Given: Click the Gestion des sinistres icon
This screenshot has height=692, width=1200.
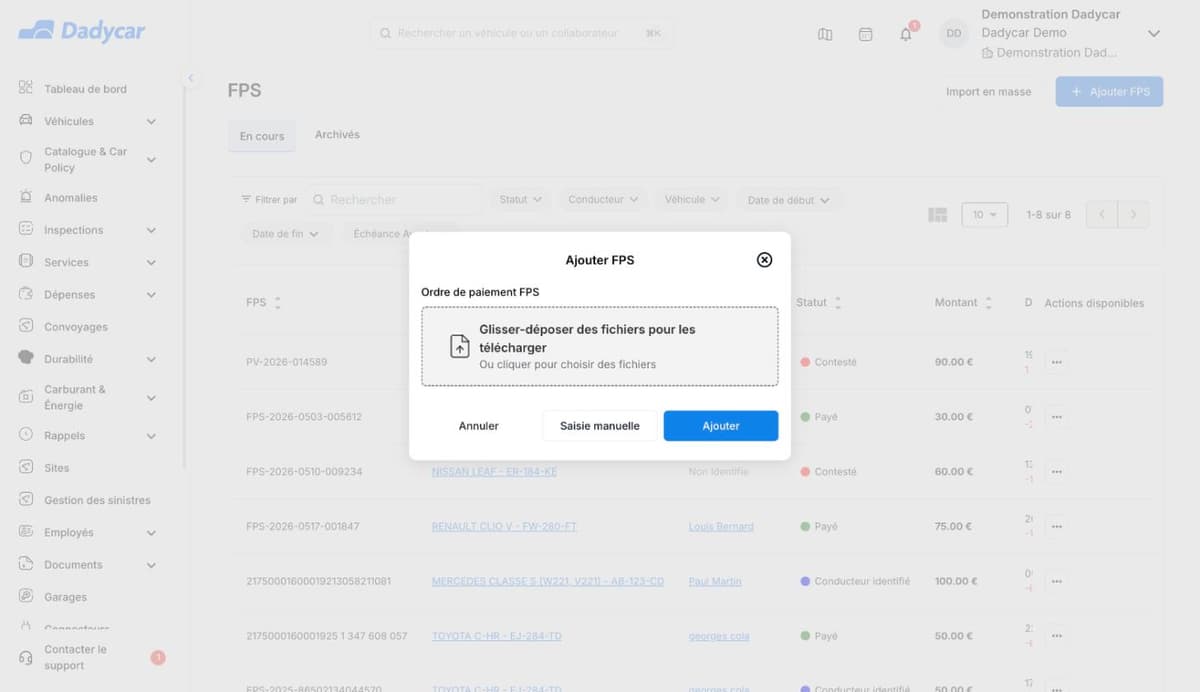Looking at the screenshot, I should pos(26,499).
